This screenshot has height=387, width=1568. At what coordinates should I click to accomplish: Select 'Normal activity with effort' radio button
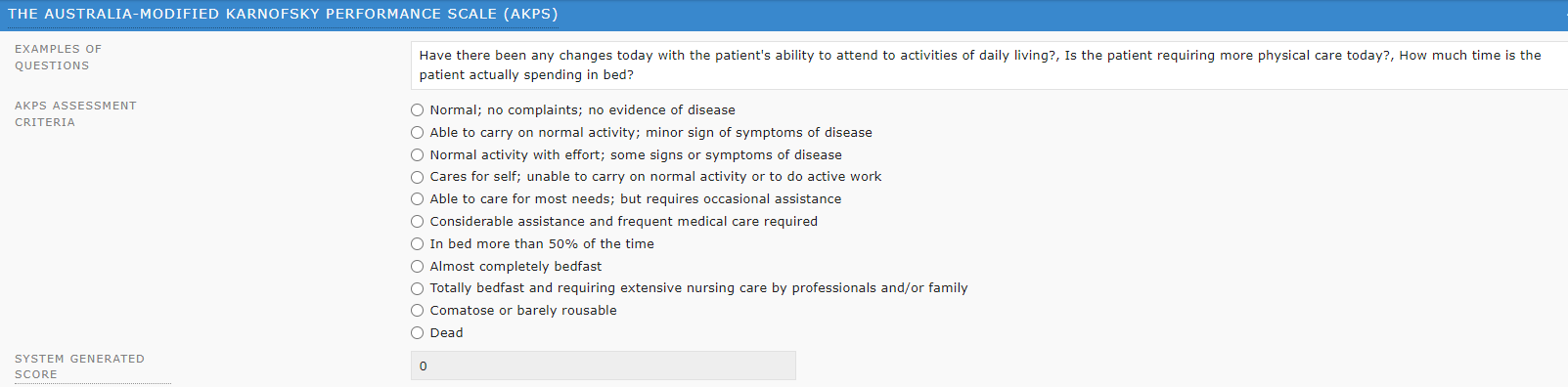point(418,155)
